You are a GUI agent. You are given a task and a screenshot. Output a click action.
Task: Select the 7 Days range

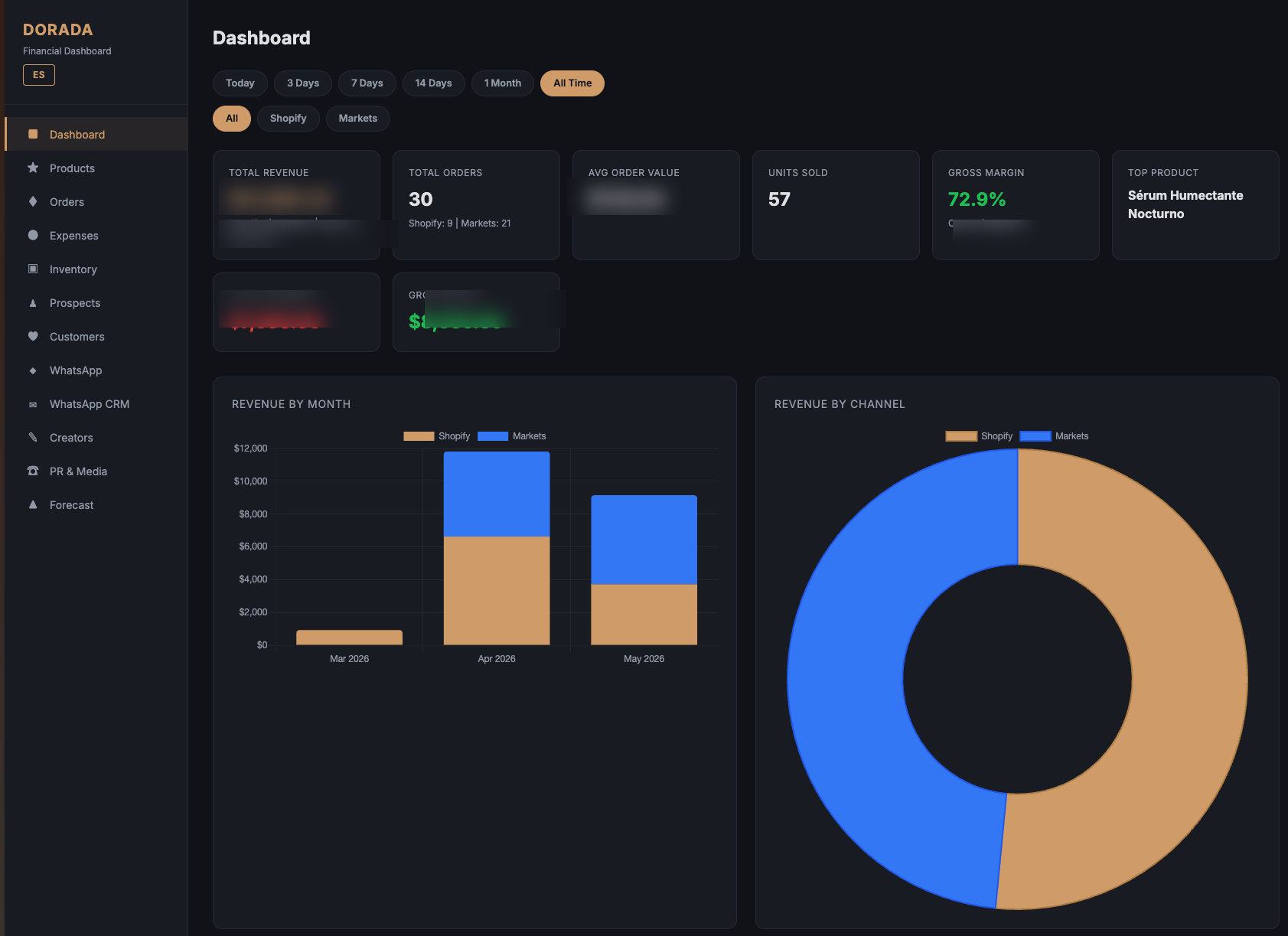coord(367,83)
